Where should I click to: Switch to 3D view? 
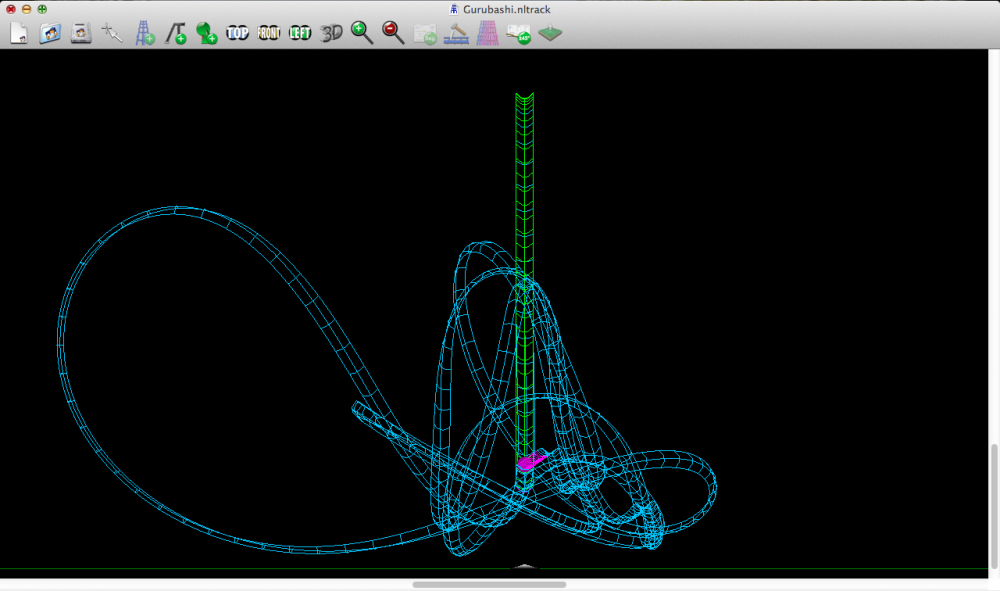[x=331, y=33]
